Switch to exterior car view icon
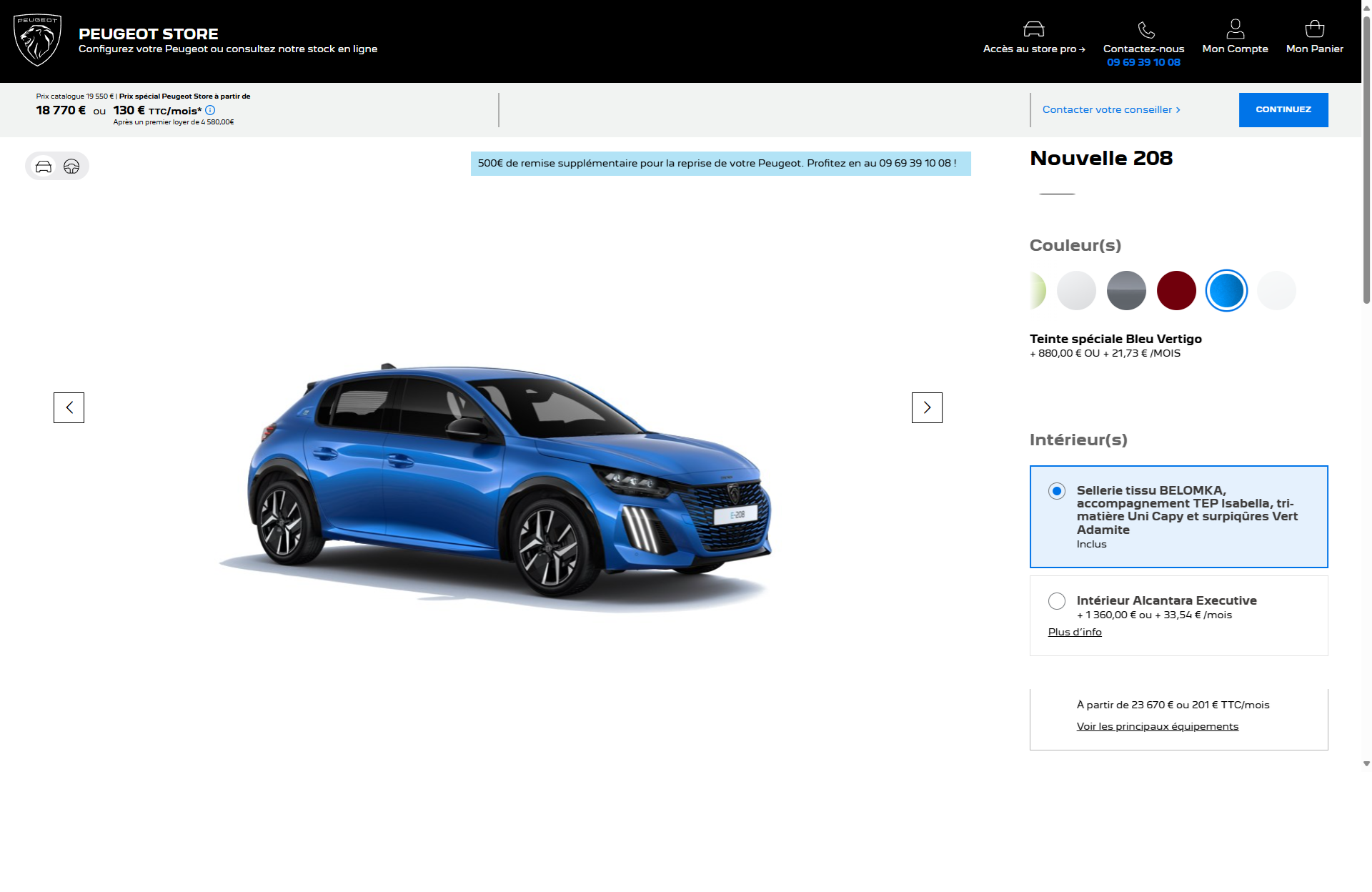The width and height of the screenshot is (1372, 892). [x=44, y=167]
